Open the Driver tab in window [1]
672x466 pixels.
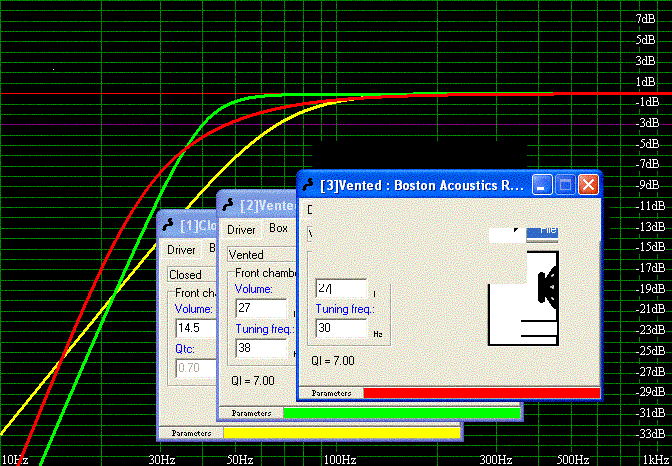[181, 250]
